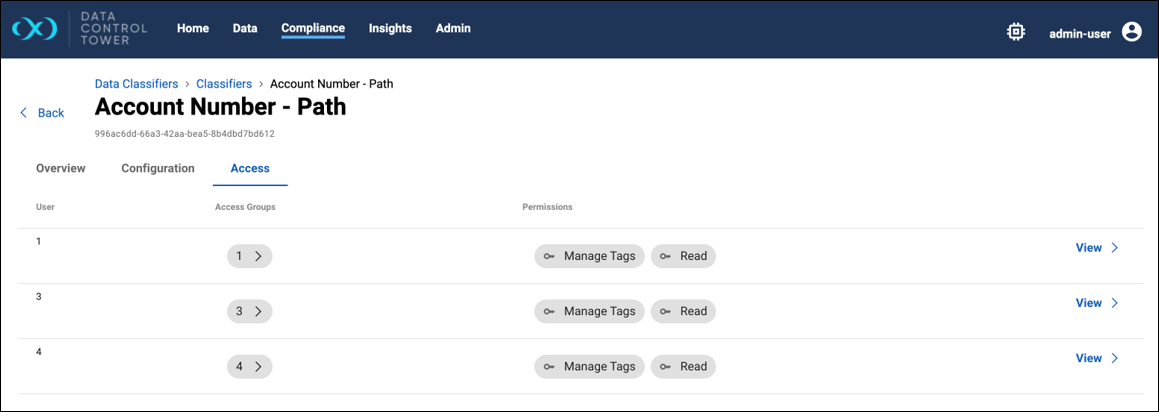Click the admin-user profile avatar icon
The height and width of the screenshot is (412, 1159).
[x=1132, y=32]
